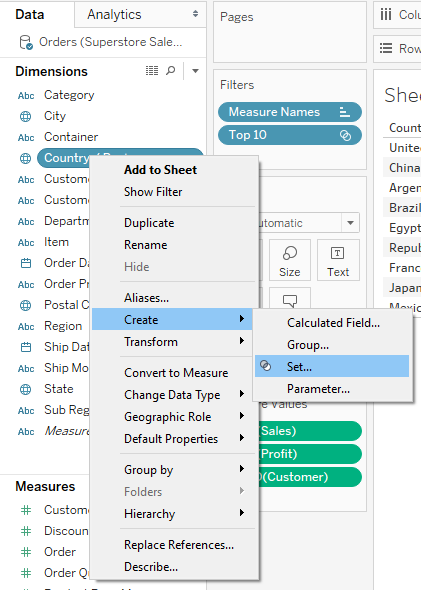Select the Region dimension field
The width and height of the screenshot is (421, 590).
pyautogui.click(x=63, y=326)
